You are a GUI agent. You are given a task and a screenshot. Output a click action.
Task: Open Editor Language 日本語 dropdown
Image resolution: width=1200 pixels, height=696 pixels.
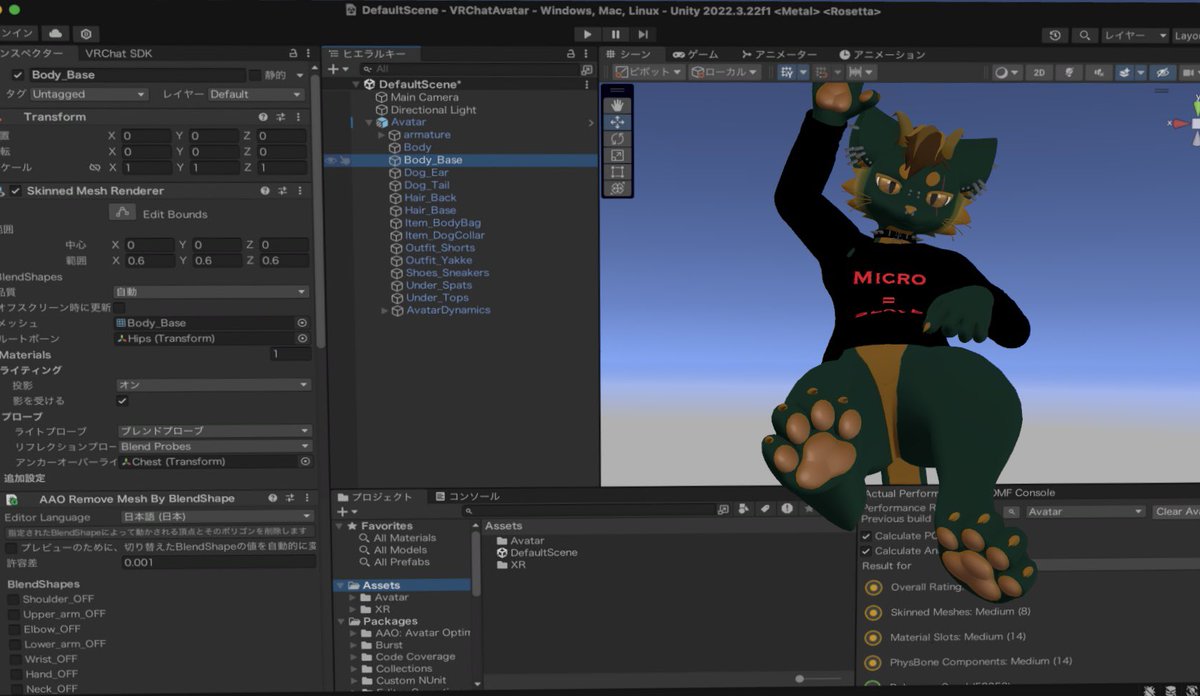coord(217,517)
